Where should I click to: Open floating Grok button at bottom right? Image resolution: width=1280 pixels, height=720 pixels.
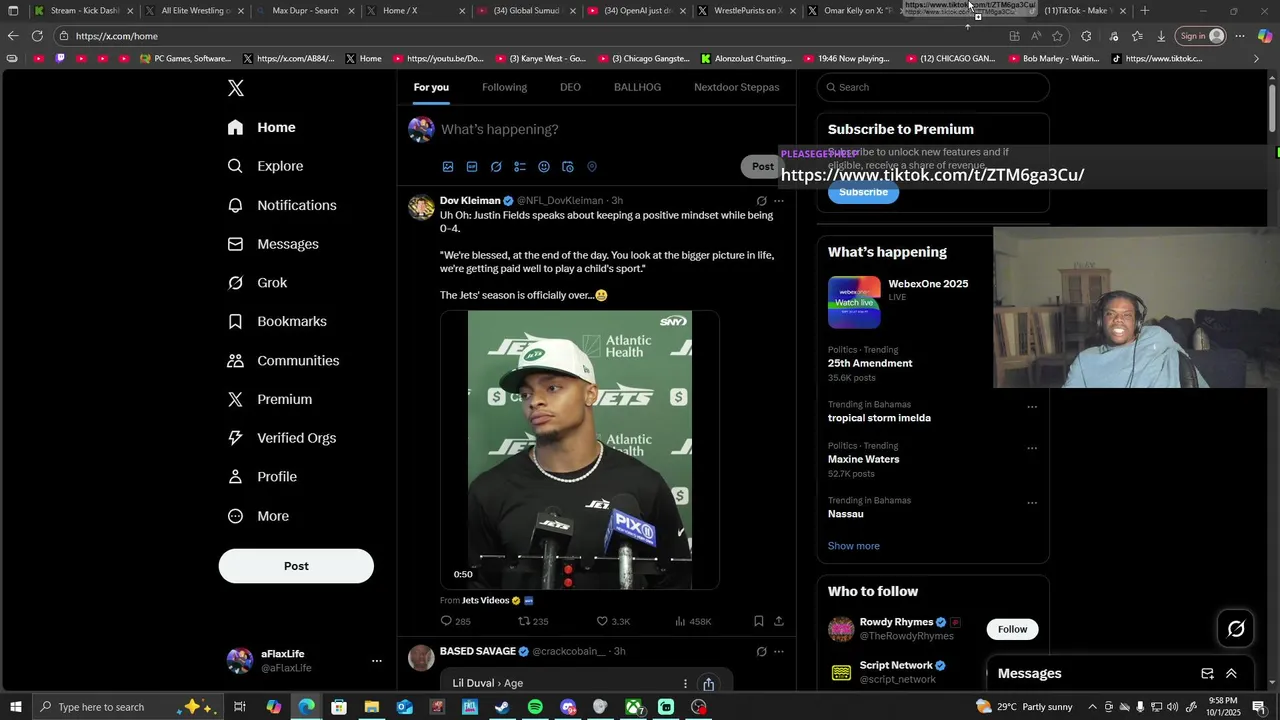pyautogui.click(x=1236, y=629)
